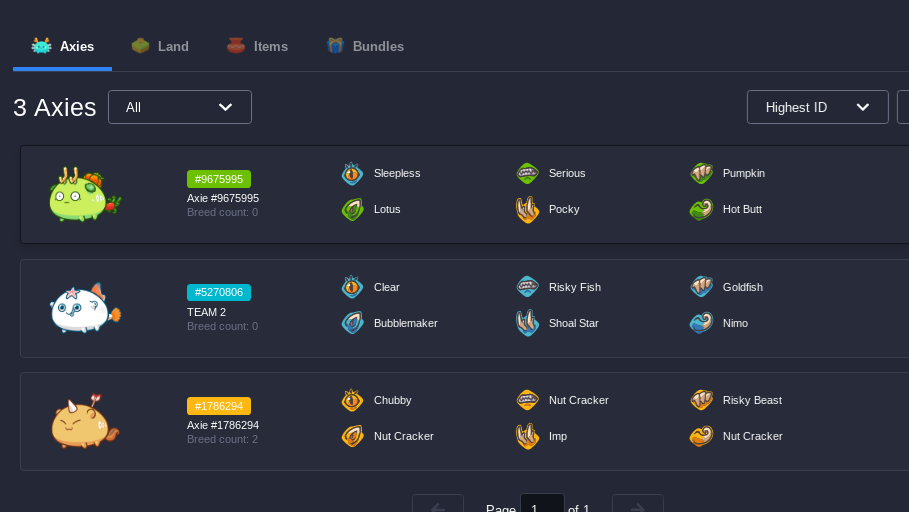Select the #1786294 ID badge

click(x=219, y=406)
